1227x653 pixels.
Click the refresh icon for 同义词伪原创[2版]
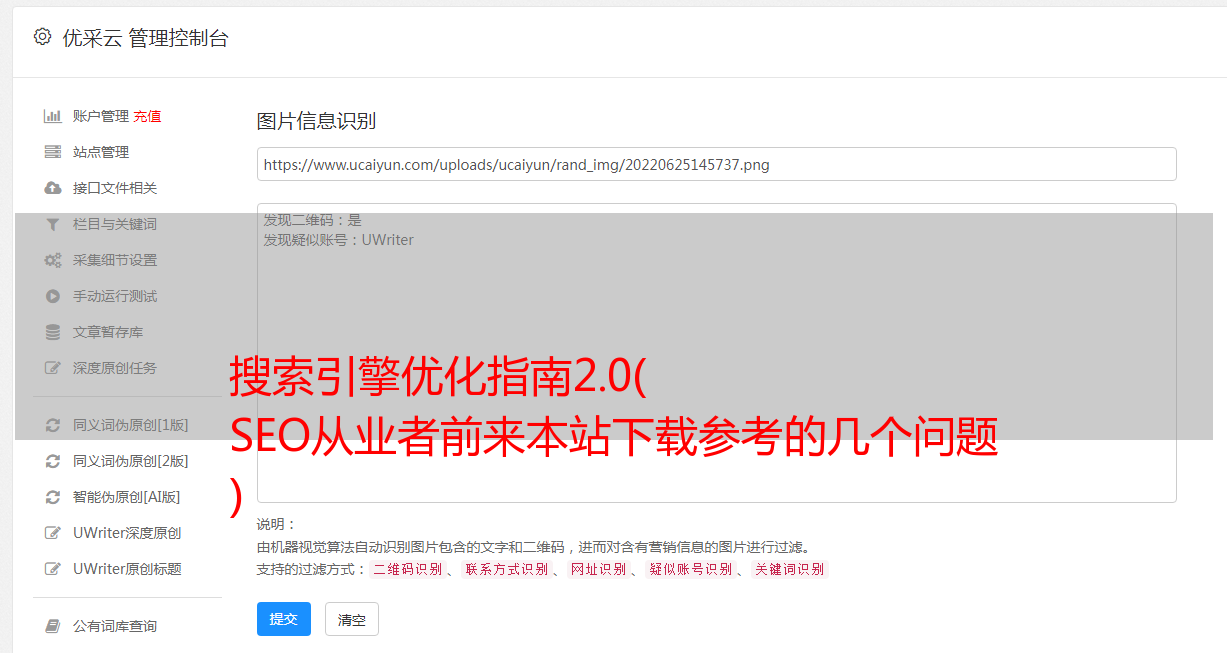53,461
